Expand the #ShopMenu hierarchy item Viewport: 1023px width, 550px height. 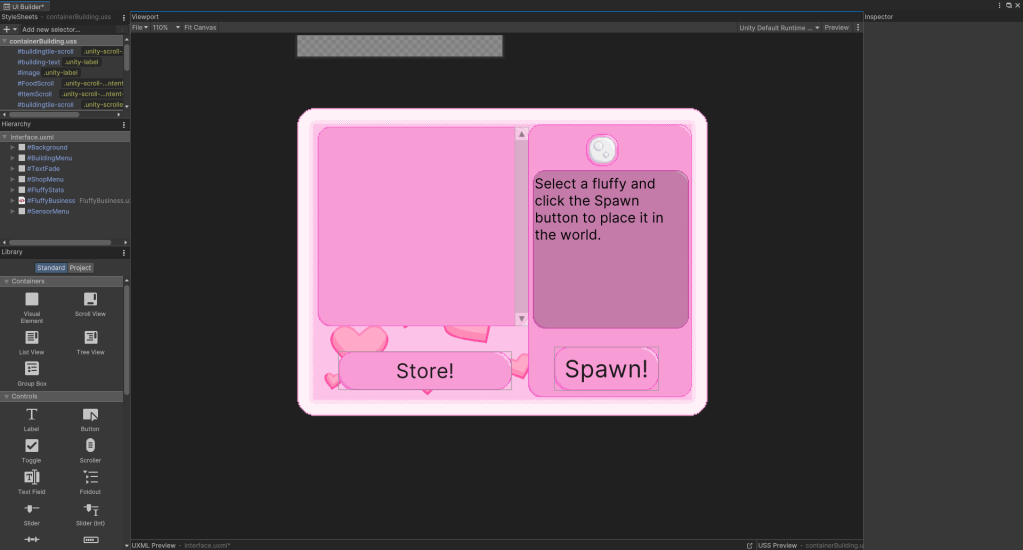[x=12, y=179]
